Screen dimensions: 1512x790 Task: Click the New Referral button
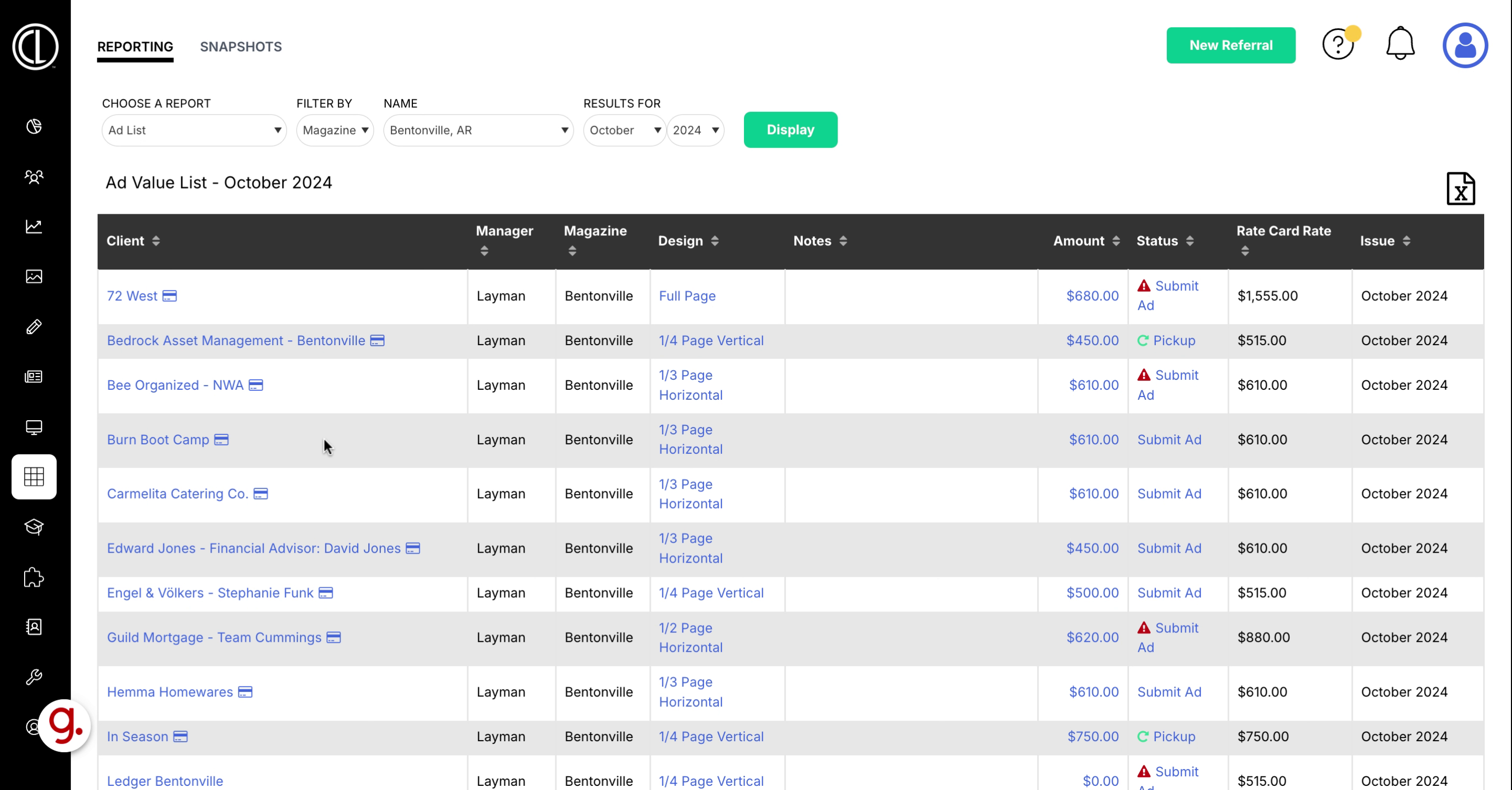tap(1231, 45)
